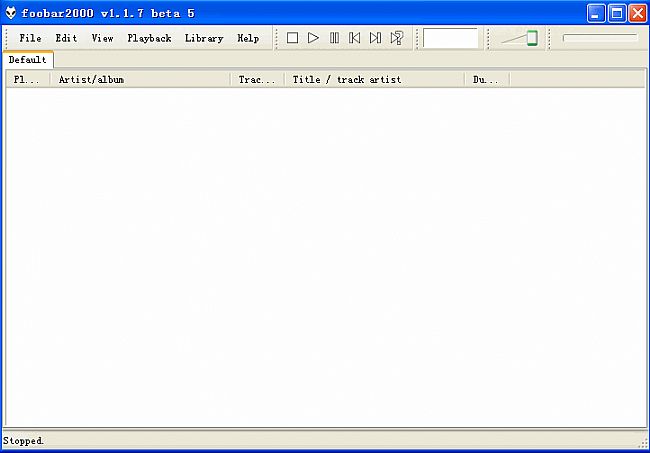Maximize the foobar2000 window
Screen dimensions: 650x453
(617, 14)
